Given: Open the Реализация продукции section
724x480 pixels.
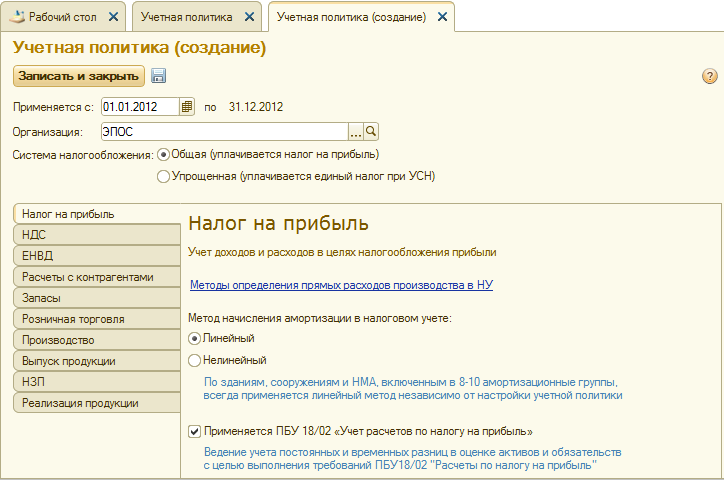Looking at the screenshot, I should coord(97,403).
